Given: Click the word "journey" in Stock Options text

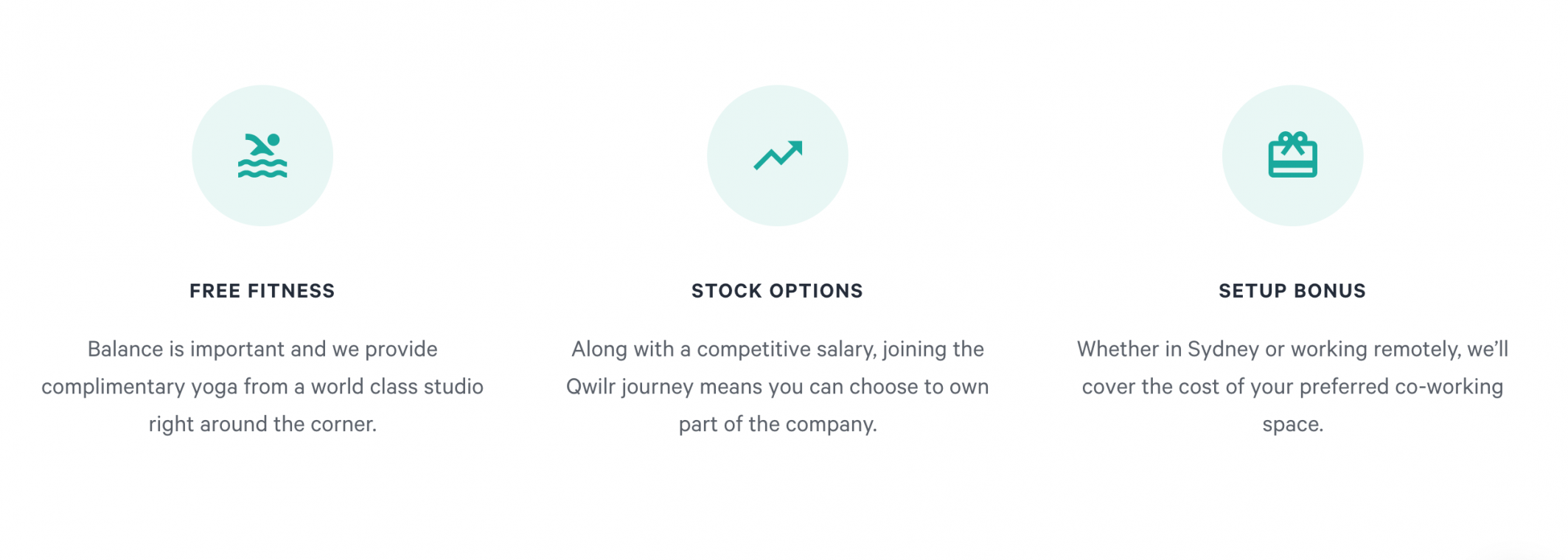Looking at the screenshot, I should point(658,388).
